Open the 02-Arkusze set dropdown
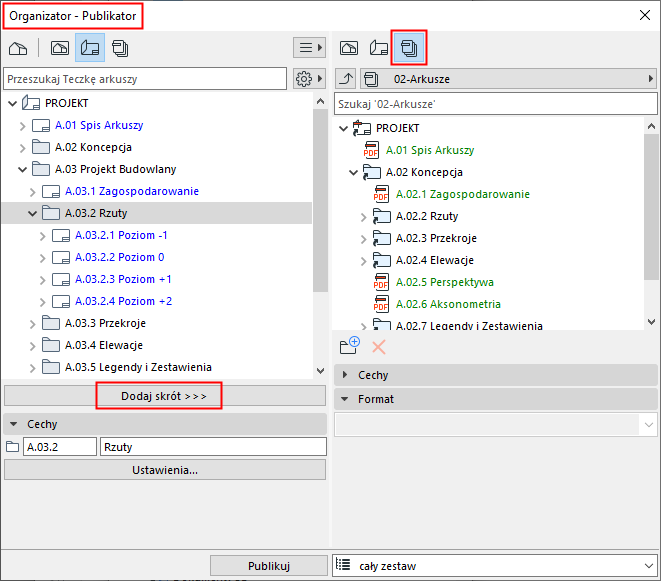Image resolution: width=661 pixels, height=581 pixels. tap(508, 79)
